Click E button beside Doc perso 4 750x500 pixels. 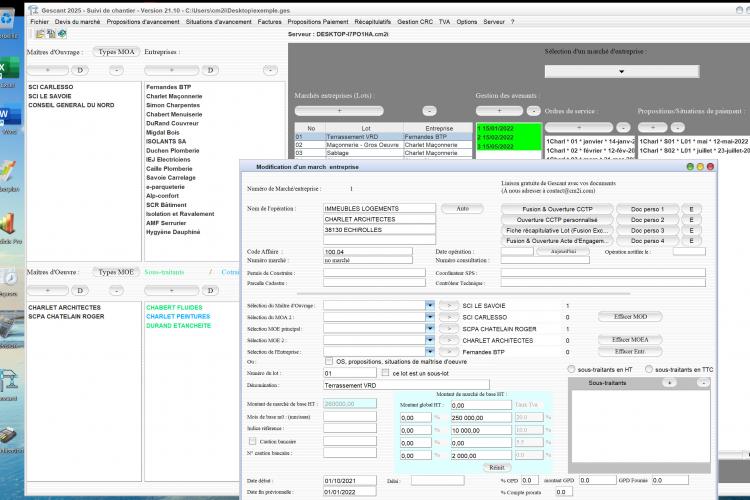tap(691, 241)
